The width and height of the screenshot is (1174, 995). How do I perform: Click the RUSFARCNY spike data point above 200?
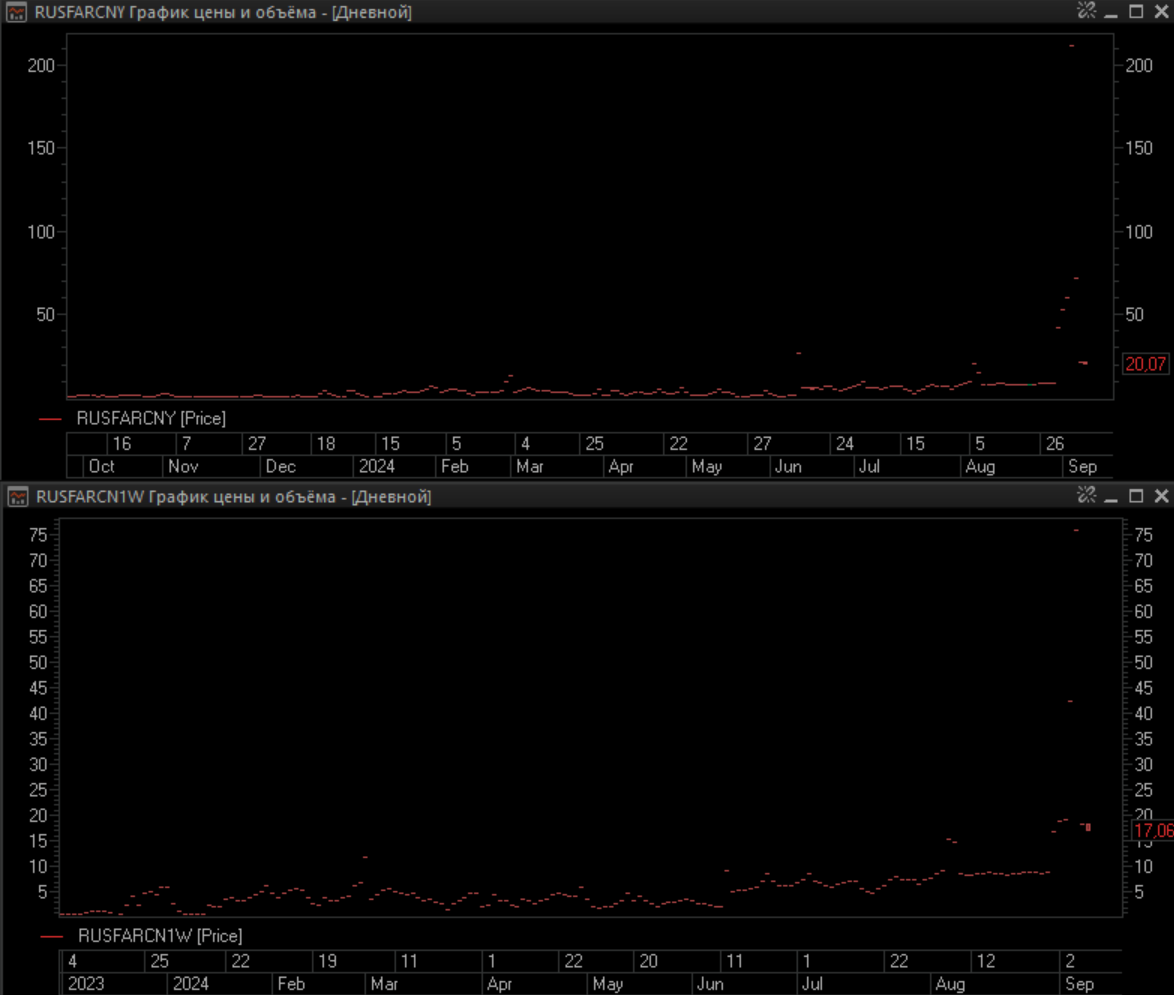[x=1072, y=46]
